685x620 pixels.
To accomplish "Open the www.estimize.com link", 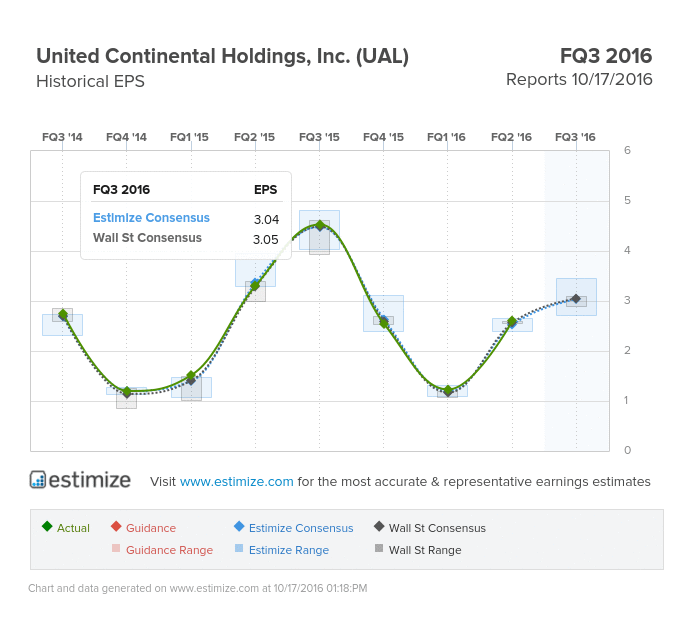I will [236, 481].
